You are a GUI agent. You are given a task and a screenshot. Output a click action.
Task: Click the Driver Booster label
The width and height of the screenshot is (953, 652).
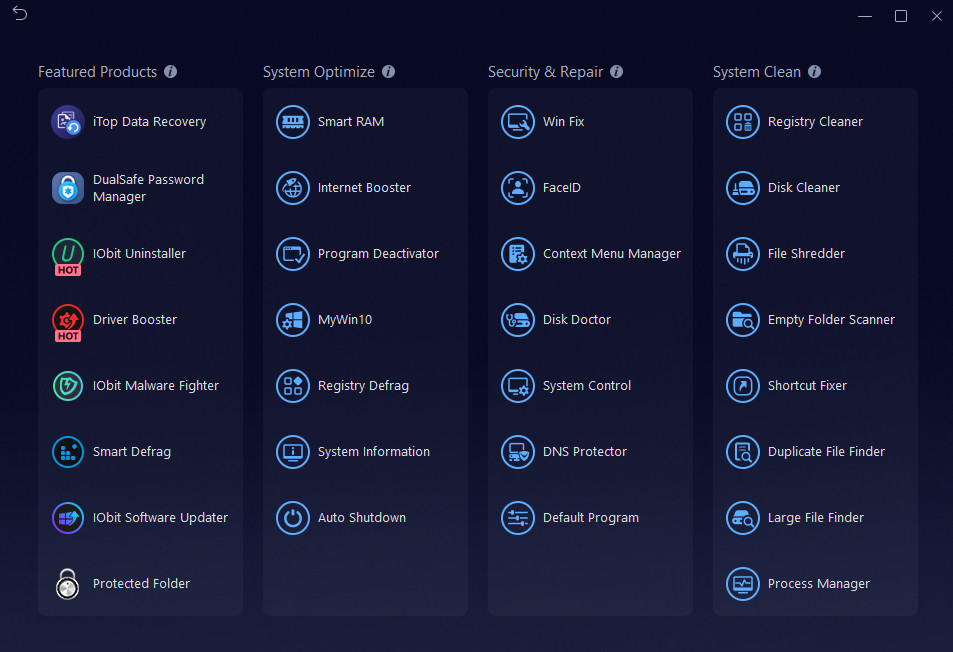click(x=135, y=320)
